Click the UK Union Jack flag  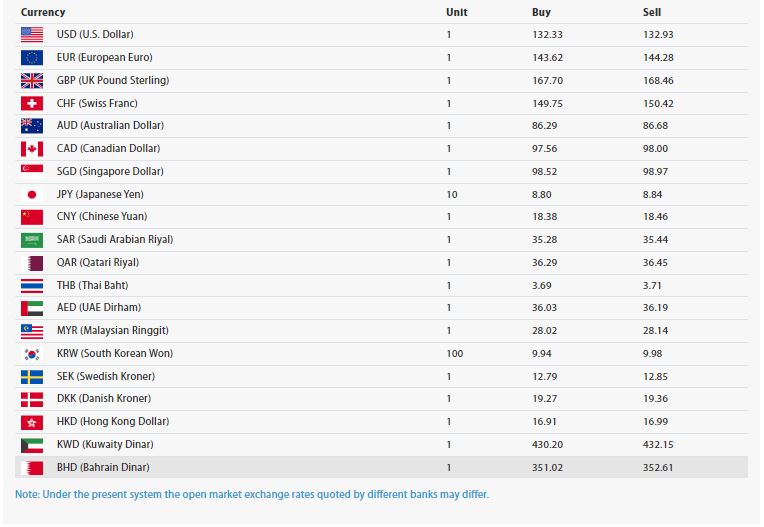pyautogui.click(x=32, y=81)
